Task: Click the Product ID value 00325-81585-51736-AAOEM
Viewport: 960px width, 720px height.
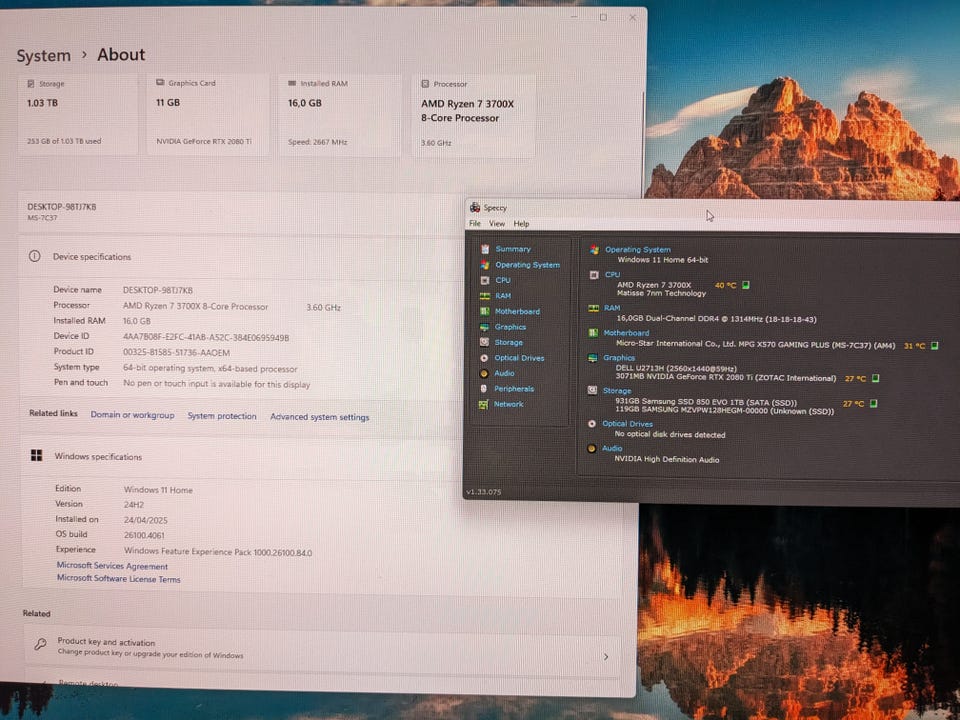Action: pyautogui.click(x=176, y=353)
